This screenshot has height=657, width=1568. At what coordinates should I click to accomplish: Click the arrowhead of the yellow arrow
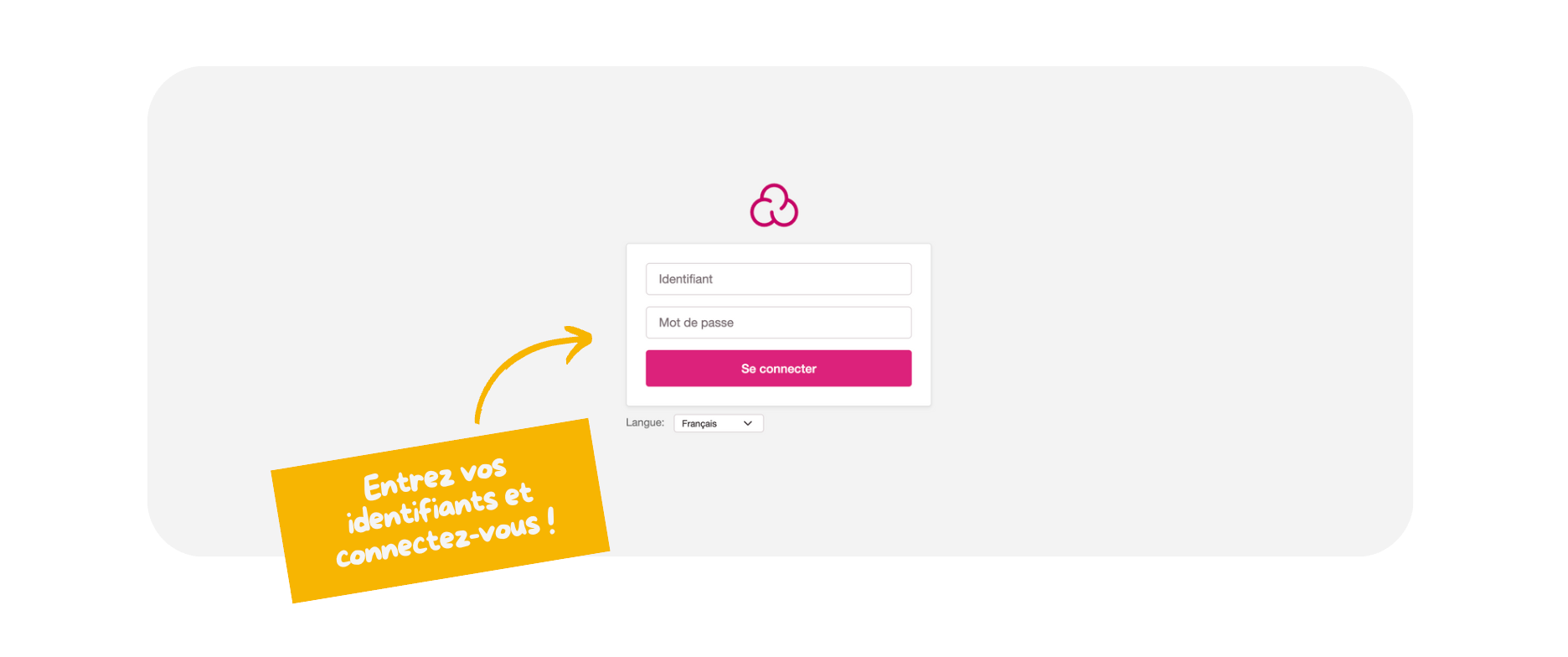578,342
